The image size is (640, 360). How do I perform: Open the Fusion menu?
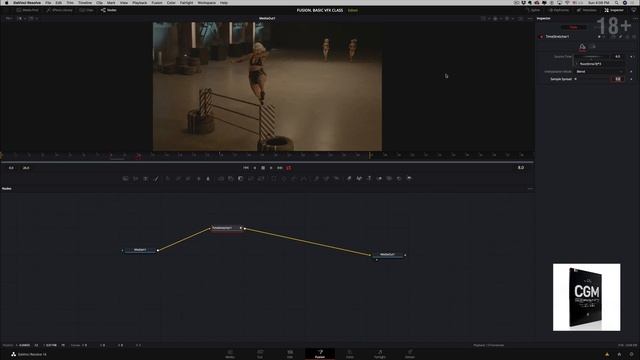[x=157, y=2]
